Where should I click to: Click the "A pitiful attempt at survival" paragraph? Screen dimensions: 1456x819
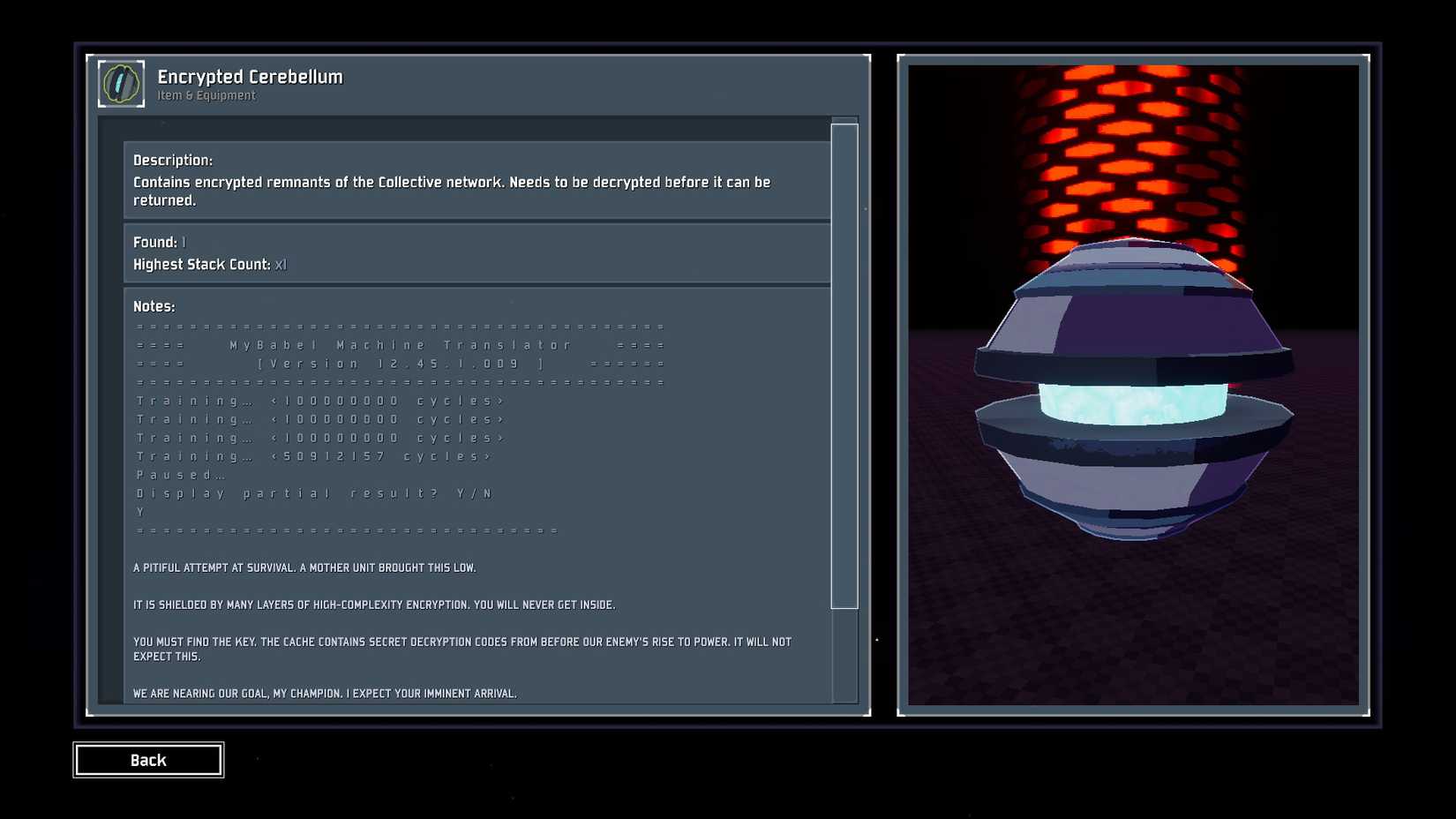click(x=304, y=567)
